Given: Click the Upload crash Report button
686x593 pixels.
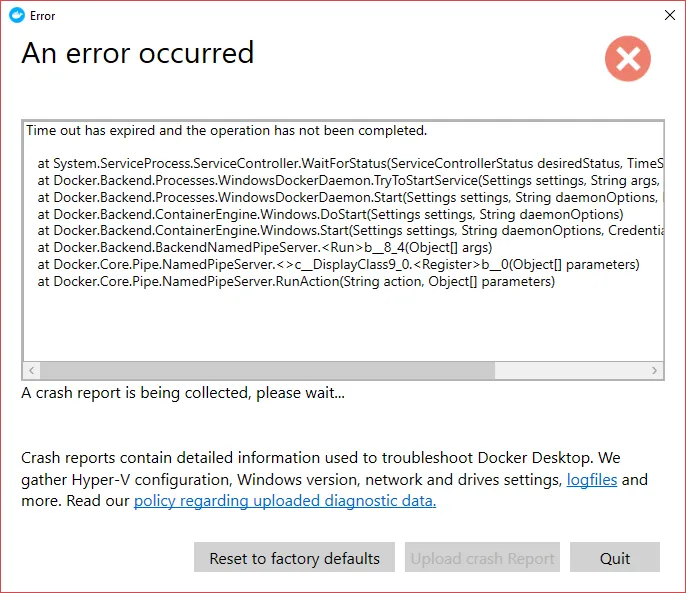Looking at the screenshot, I should [x=482, y=558].
